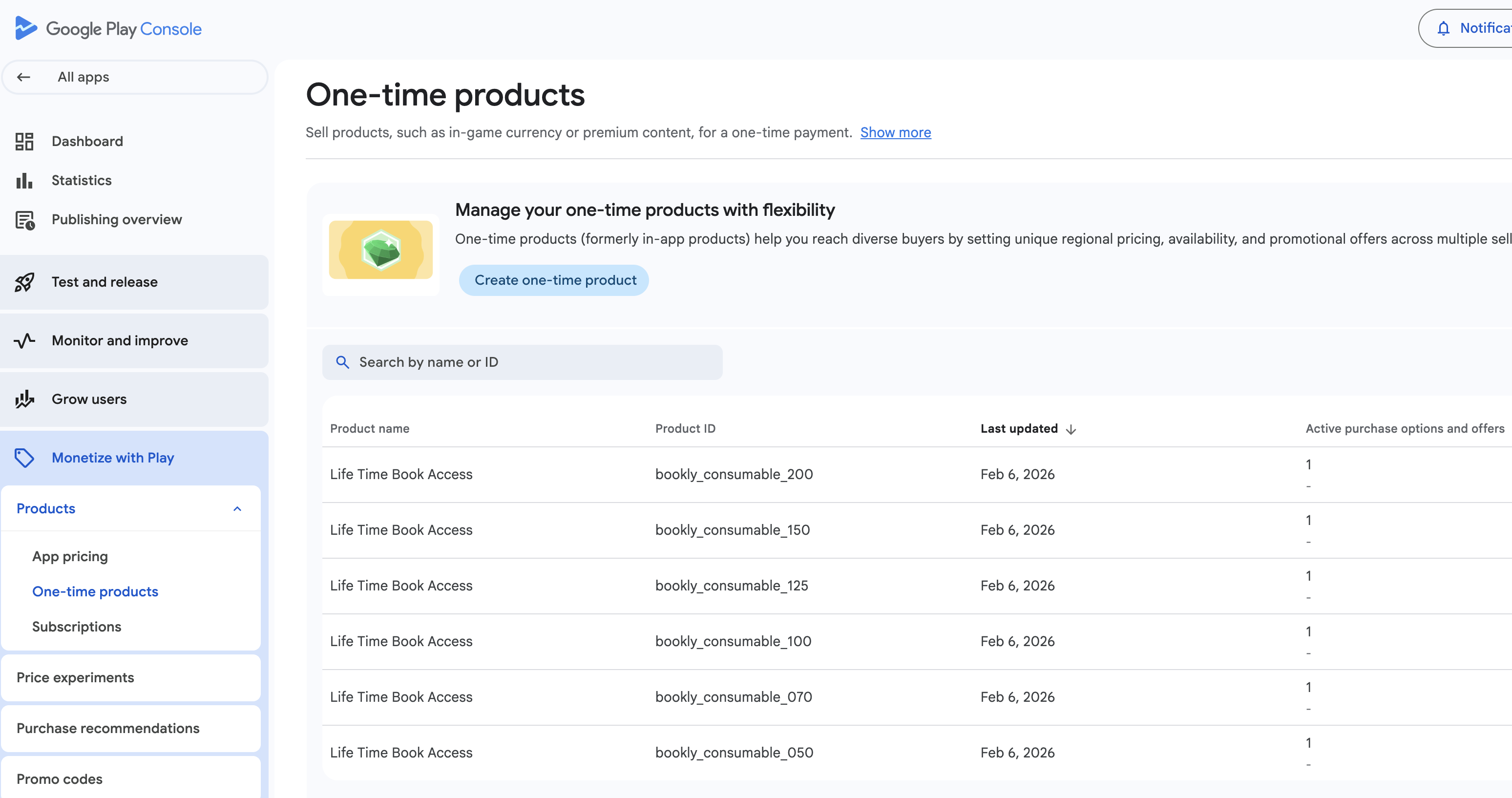Image resolution: width=1512 pixels, height=798 pixels.
Task: Expand Monitor and improve section
Action: tap(134, 341)
